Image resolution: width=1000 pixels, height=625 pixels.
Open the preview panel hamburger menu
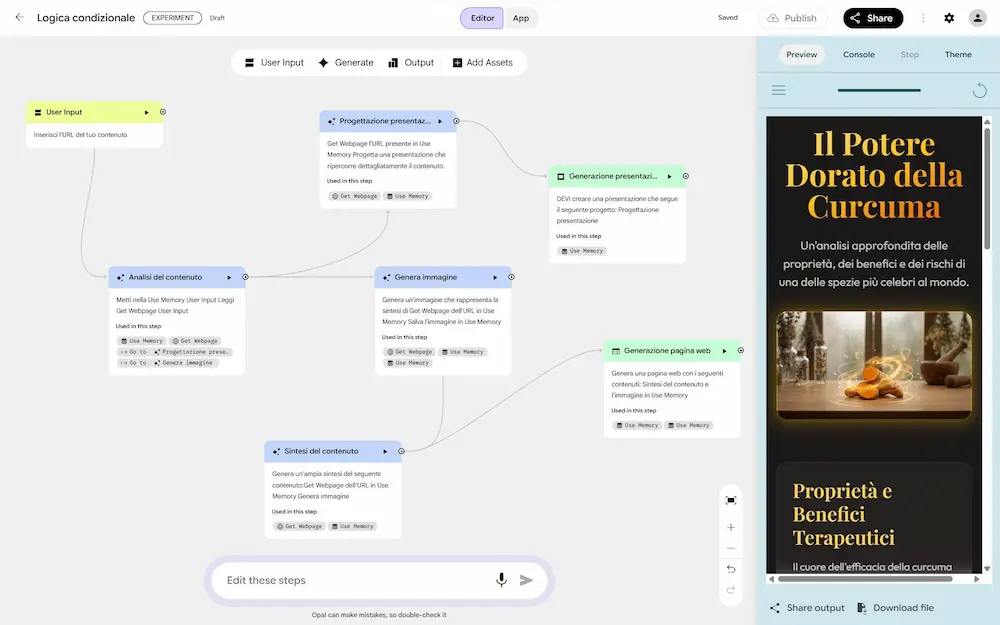(x=778, y=90)
